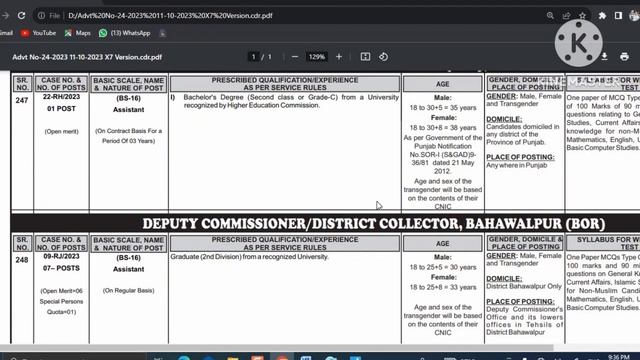
Task: Click the horizontal scrollbar below the PDF
Action: point(276,347)
